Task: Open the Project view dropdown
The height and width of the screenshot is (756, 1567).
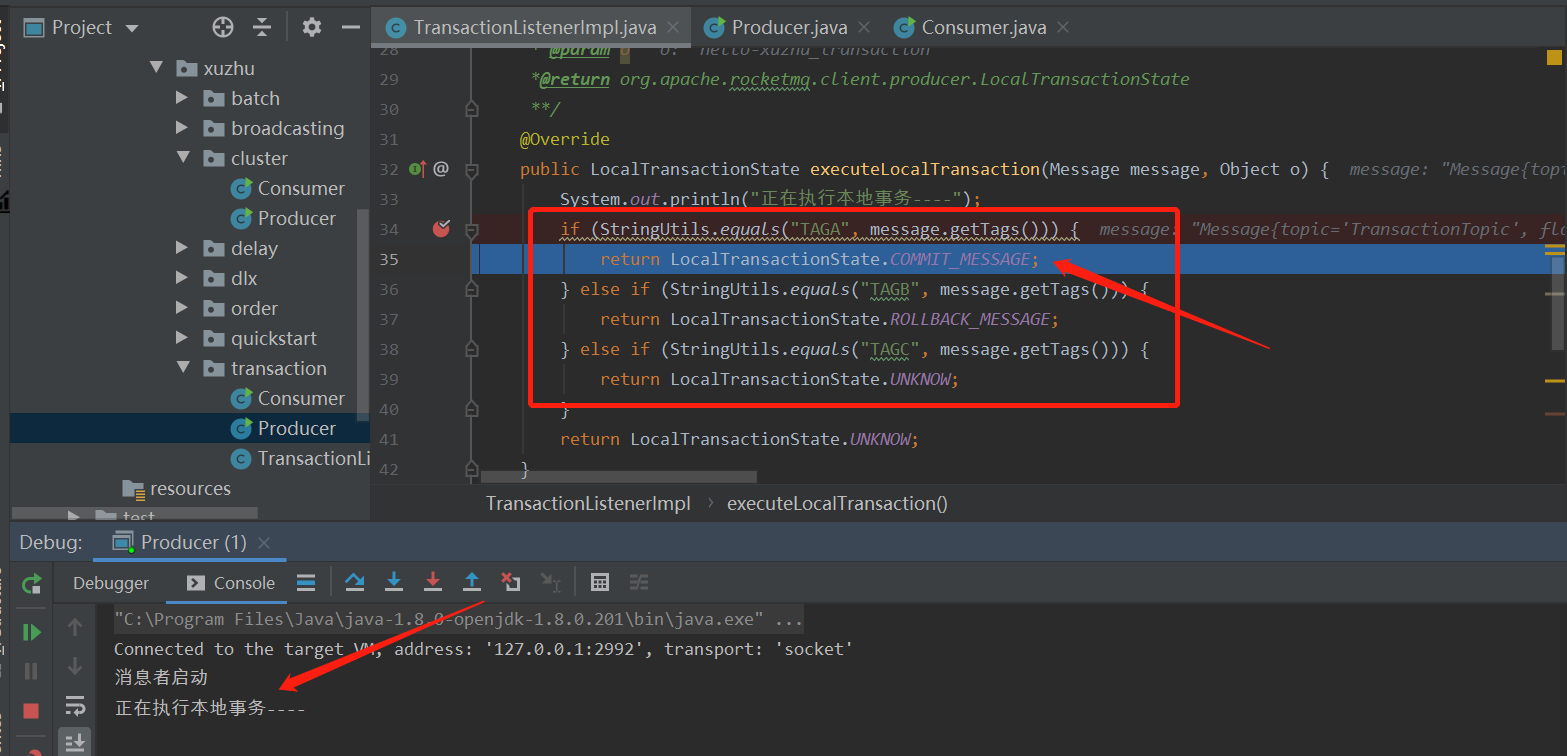Action: pyautogui.click(x=132, y=28)
